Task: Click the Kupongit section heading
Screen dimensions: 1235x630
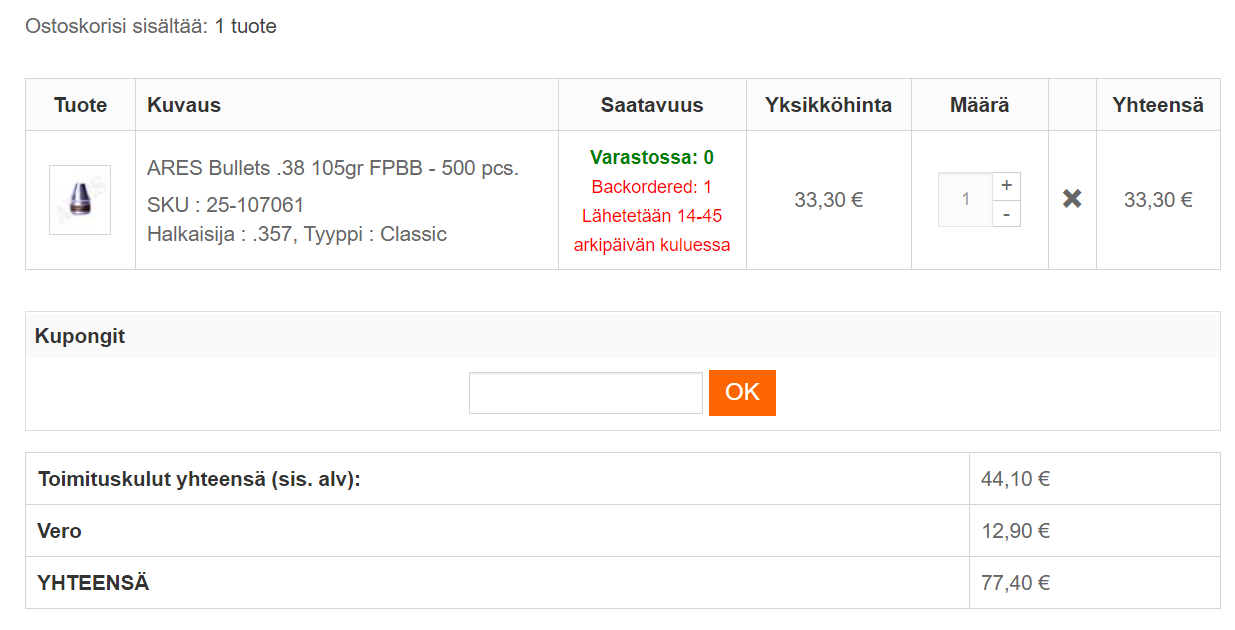Action: 80,336
